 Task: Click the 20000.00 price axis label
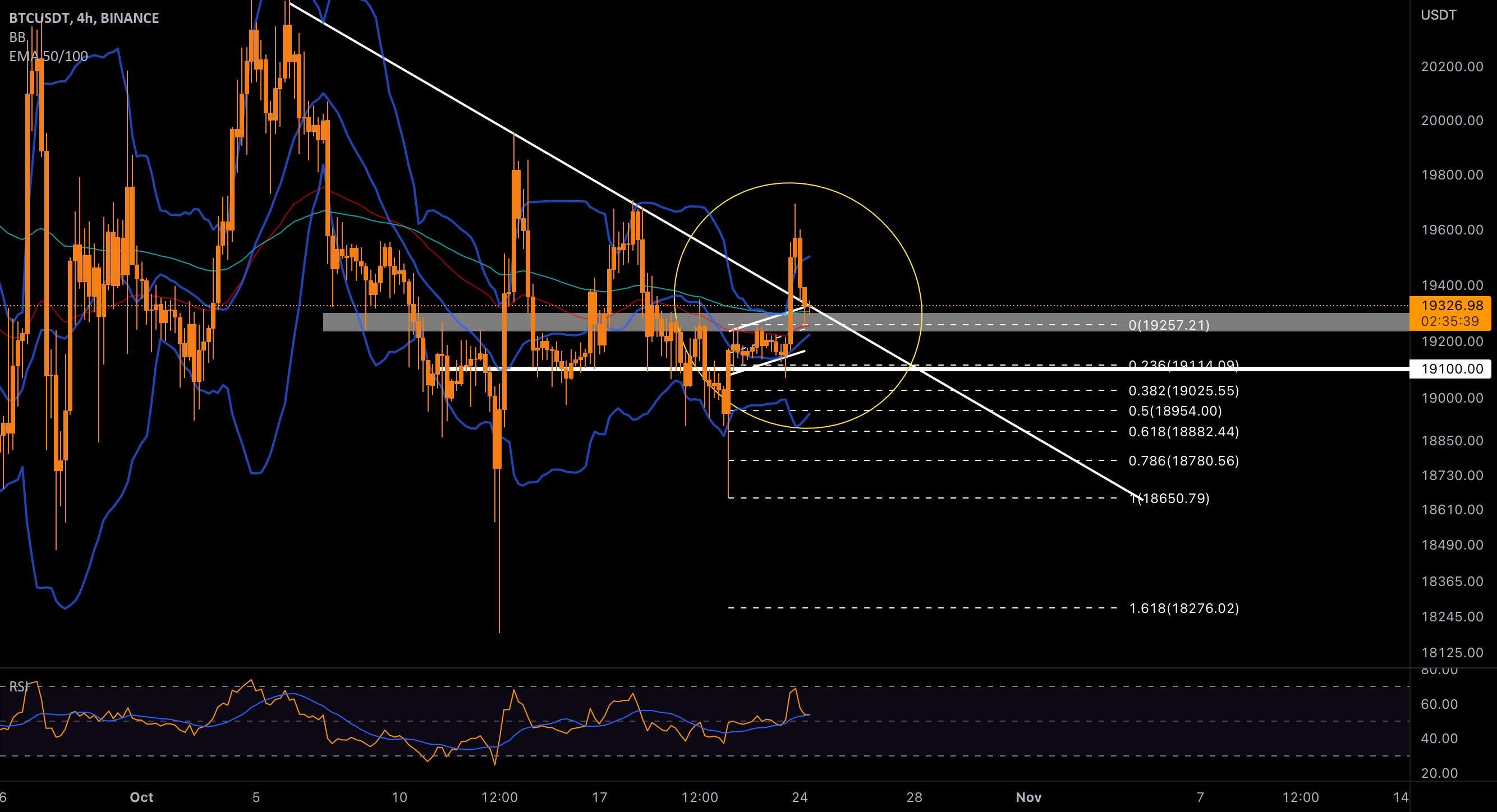click(1452, 120)
